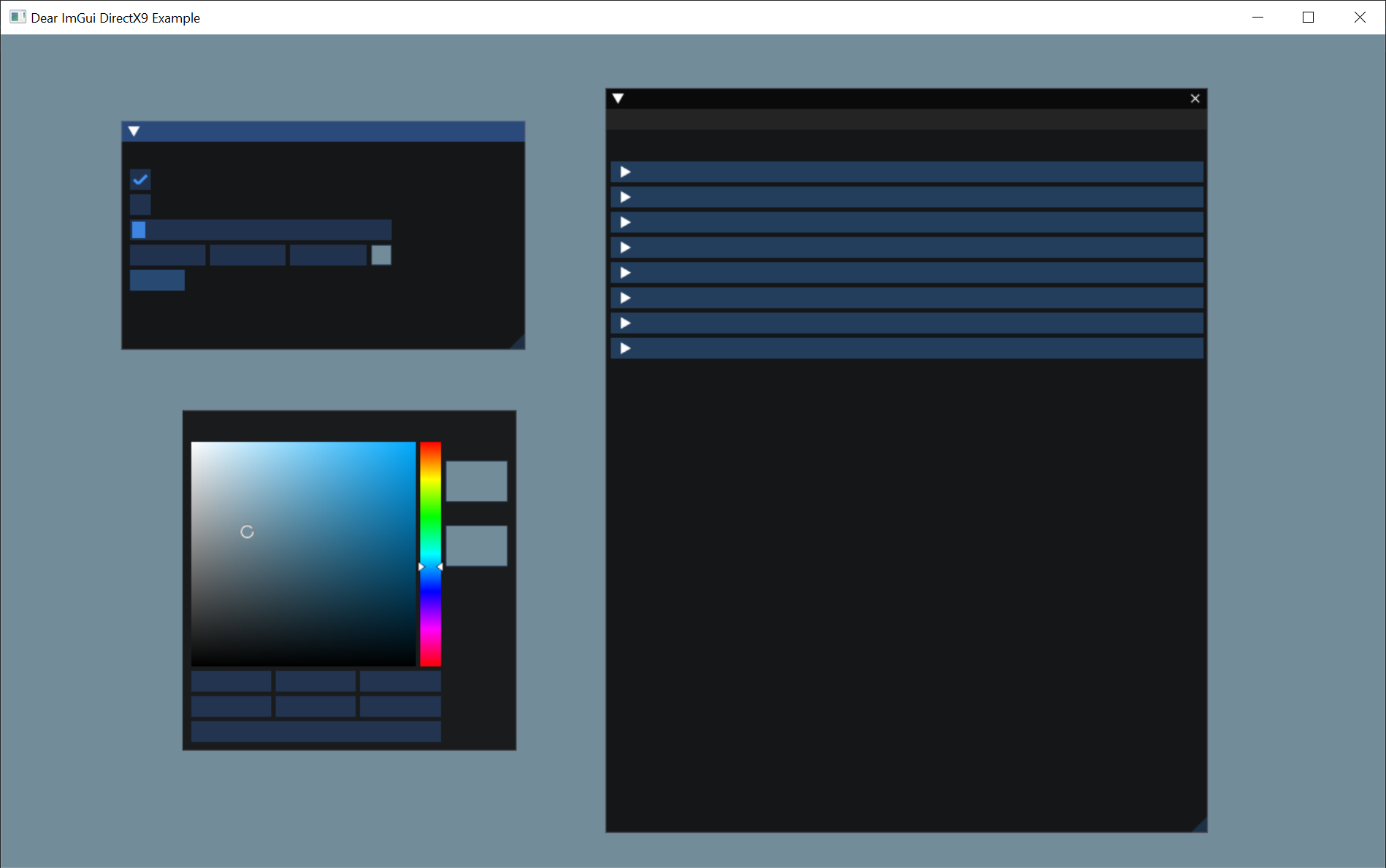Screen dimensions: 1386x868
Task: Click the lower gray original-color preview box
Action: tap(476, 545)
